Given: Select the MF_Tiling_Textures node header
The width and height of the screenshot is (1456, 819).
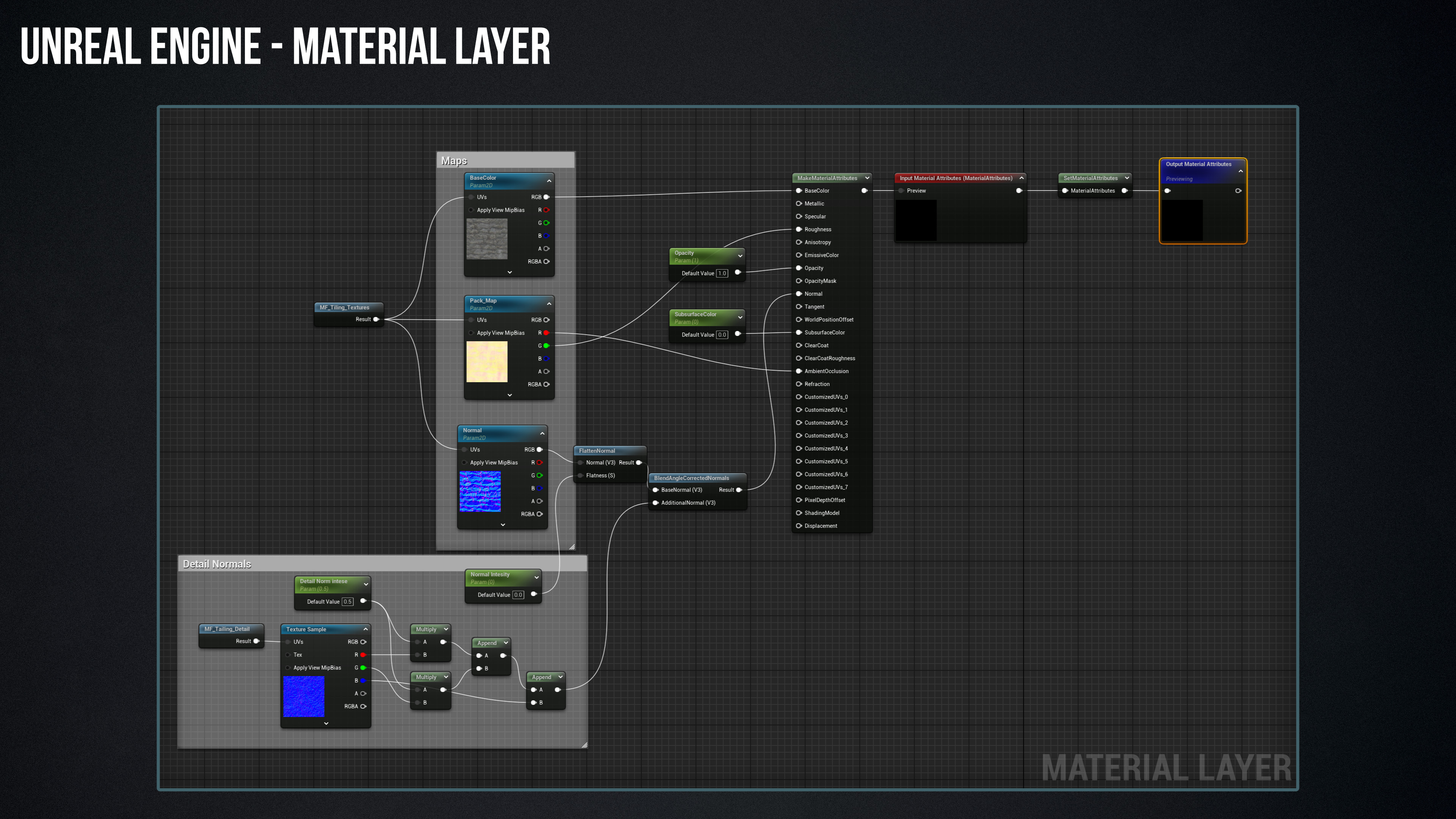Looking at the screenshot, I should (x=349, y=308).
